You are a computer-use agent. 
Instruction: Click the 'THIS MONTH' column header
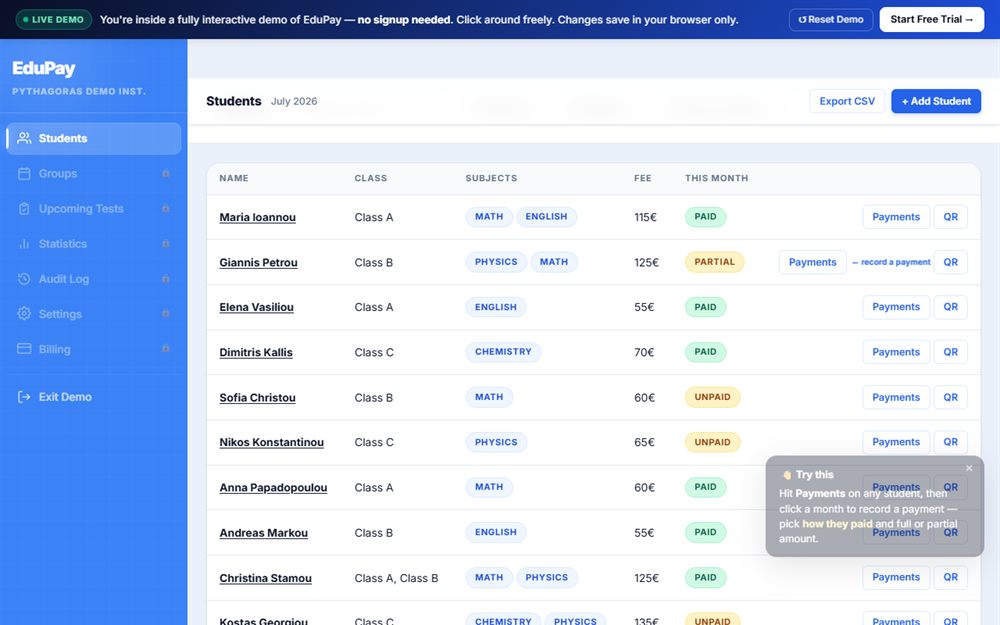point(716,179)
